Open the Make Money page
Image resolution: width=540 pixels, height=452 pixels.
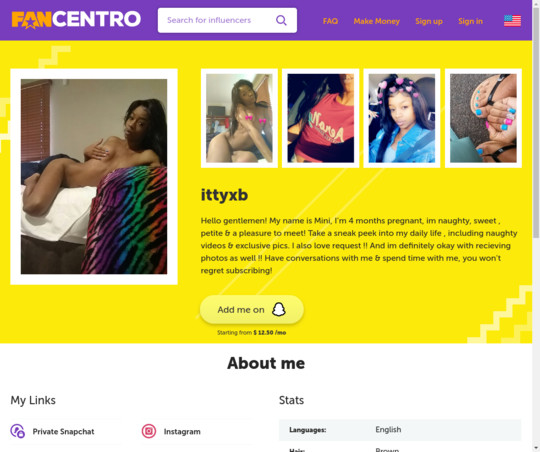(x=376, y=21)
